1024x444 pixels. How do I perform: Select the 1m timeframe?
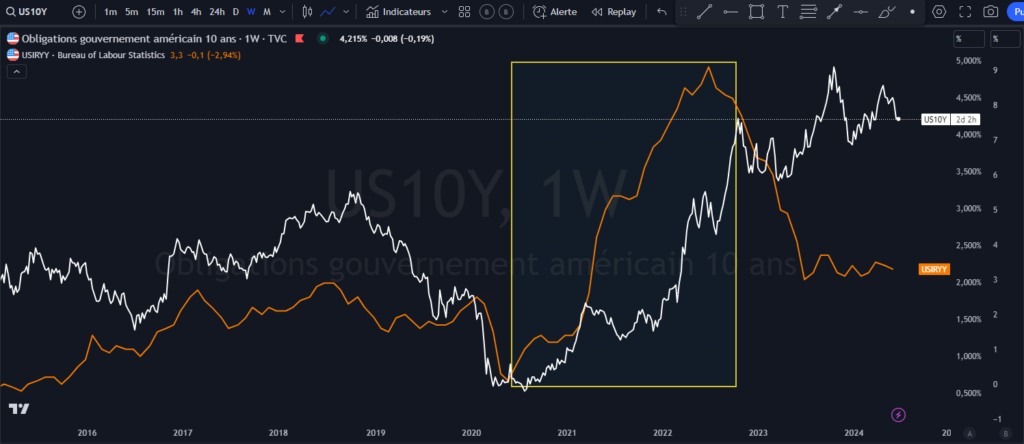(x=111, y=12)
